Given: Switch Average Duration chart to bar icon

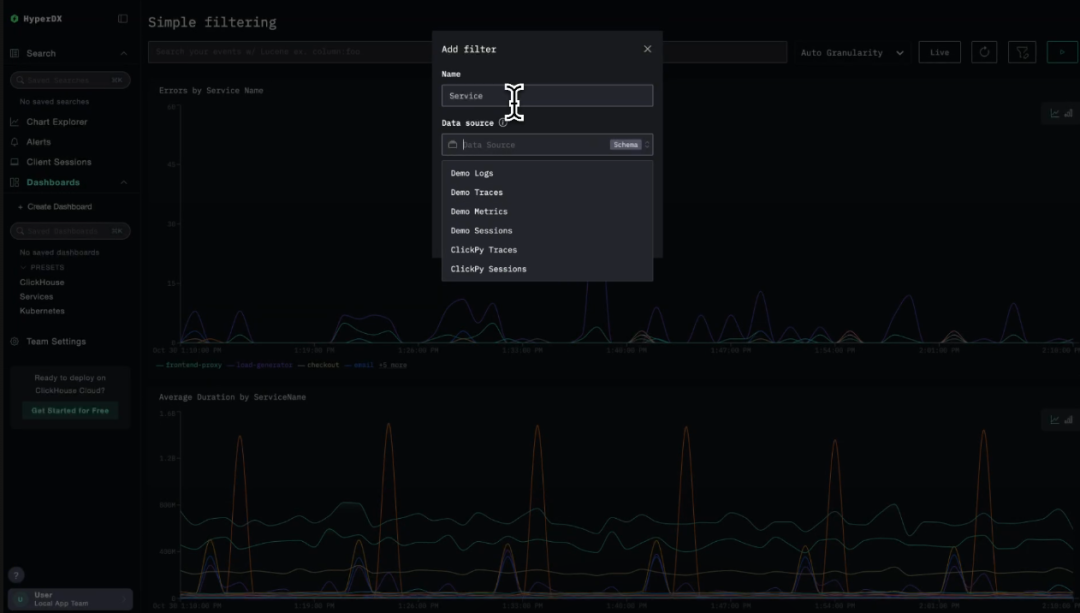Looking at the screenshot, I should coord(1068,420).
